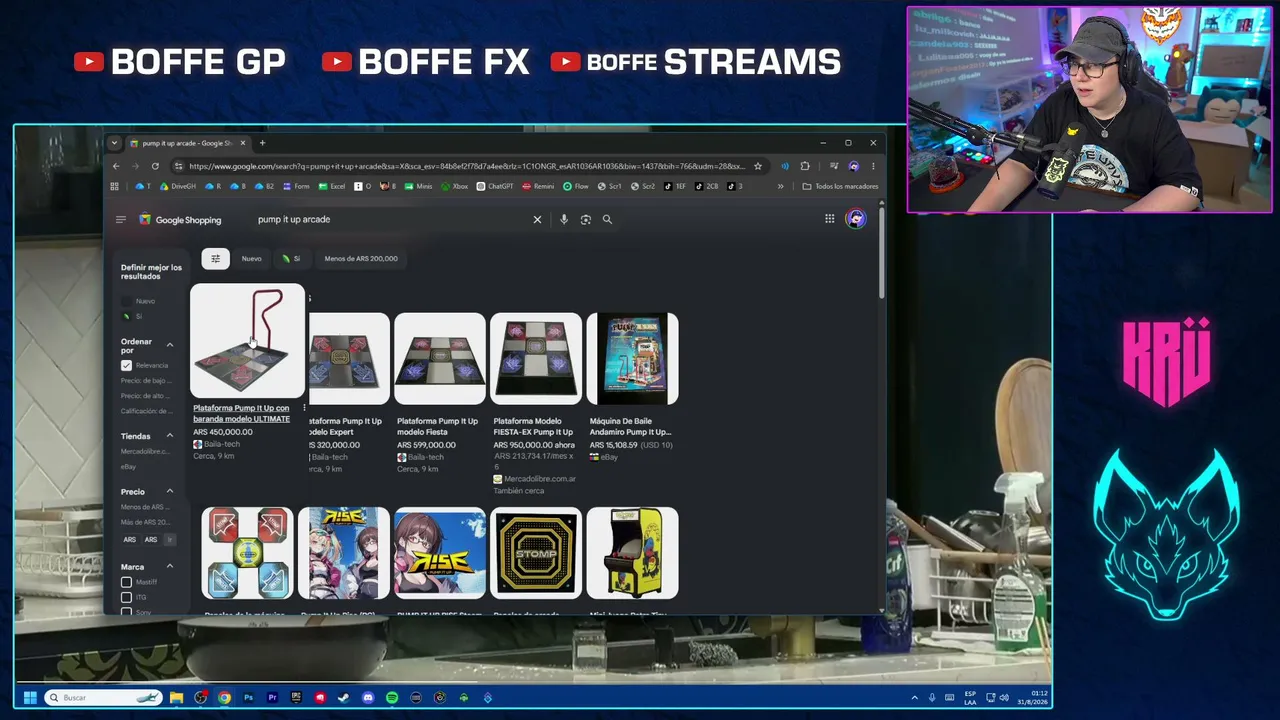
Task: Reload the Google Shopping page
Action: 155,166
